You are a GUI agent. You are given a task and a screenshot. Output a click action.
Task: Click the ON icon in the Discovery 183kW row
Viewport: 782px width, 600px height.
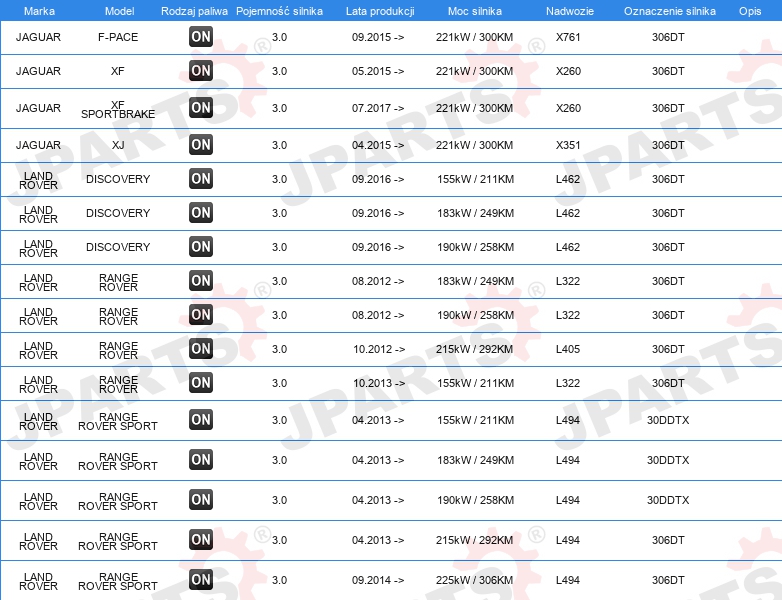[201, 212]
